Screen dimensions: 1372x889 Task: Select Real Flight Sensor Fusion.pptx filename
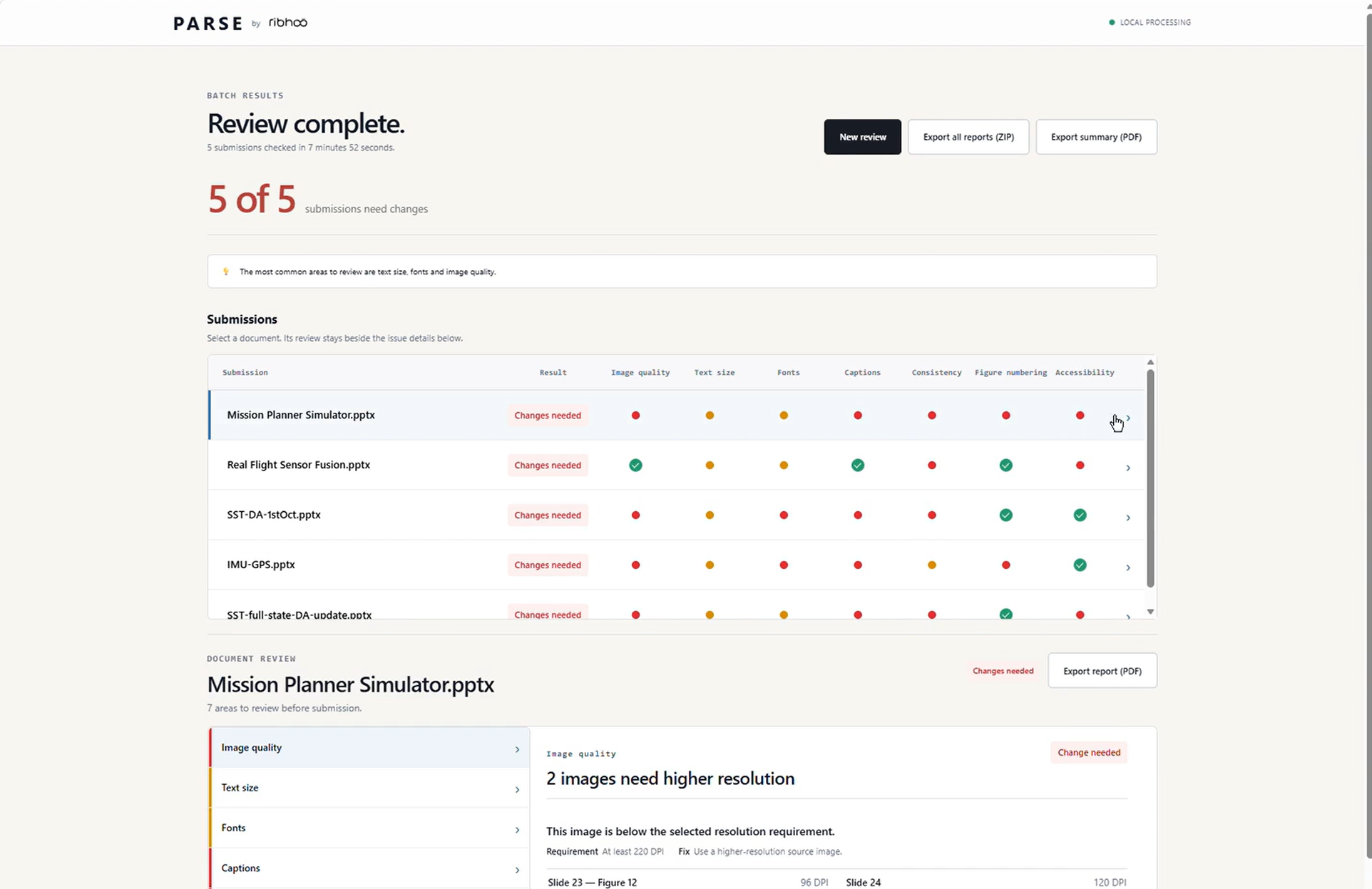298,465
